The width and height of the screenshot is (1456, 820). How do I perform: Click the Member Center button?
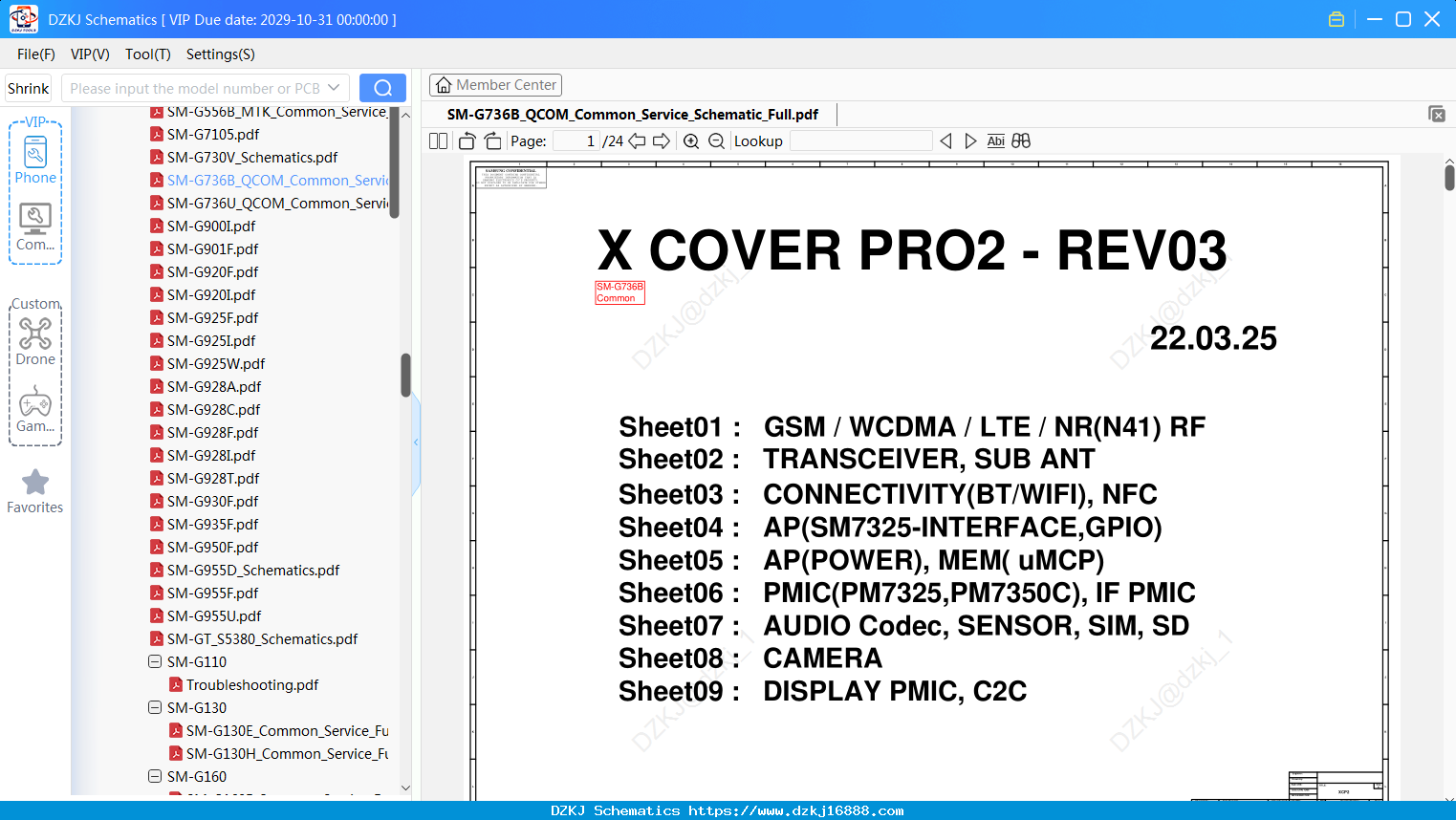coord(495,85)
